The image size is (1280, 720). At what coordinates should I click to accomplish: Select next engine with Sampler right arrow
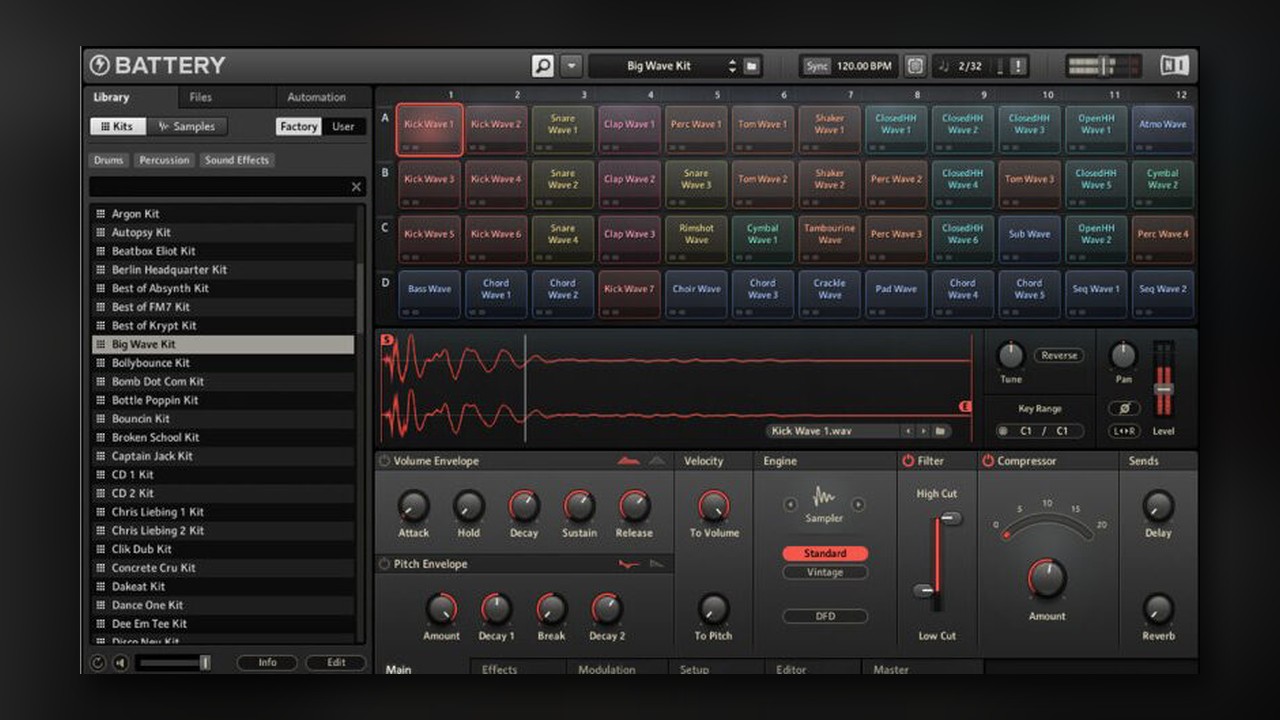pos(857,504)
